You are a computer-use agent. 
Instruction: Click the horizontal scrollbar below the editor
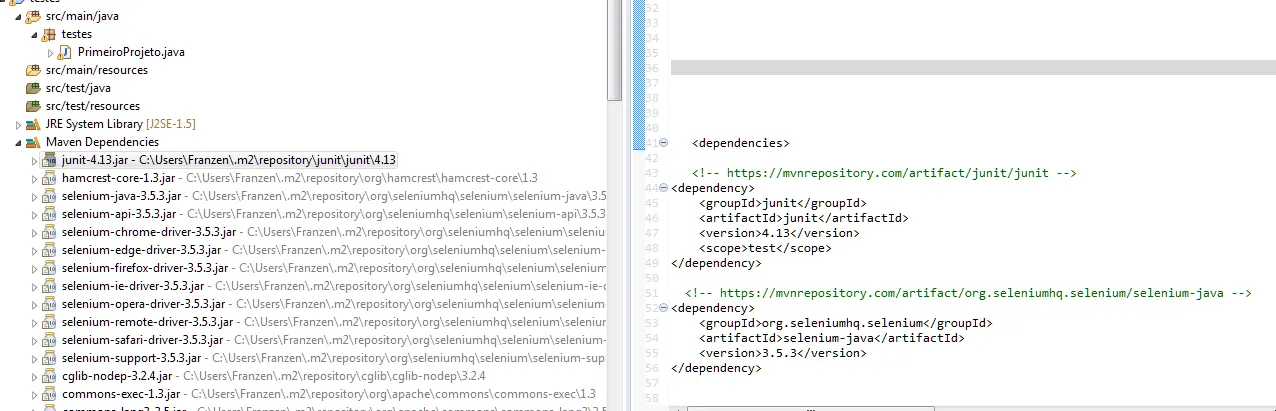pos(810,408)
